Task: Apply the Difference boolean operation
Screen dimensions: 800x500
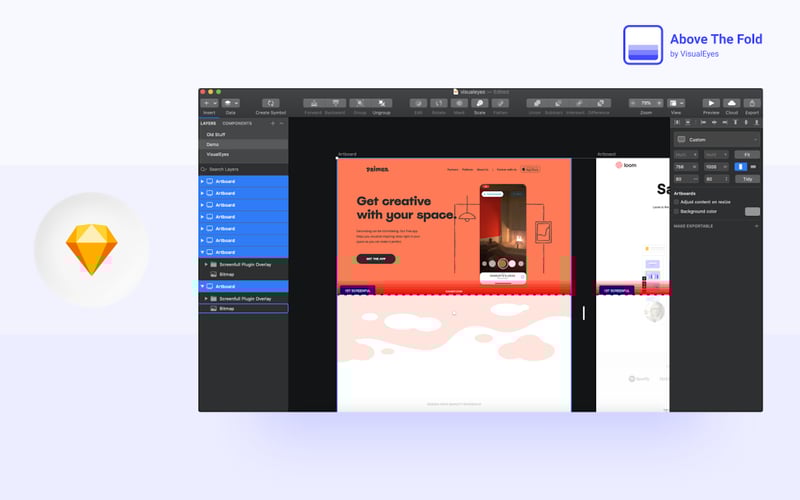Action: [x=601, y=103]
